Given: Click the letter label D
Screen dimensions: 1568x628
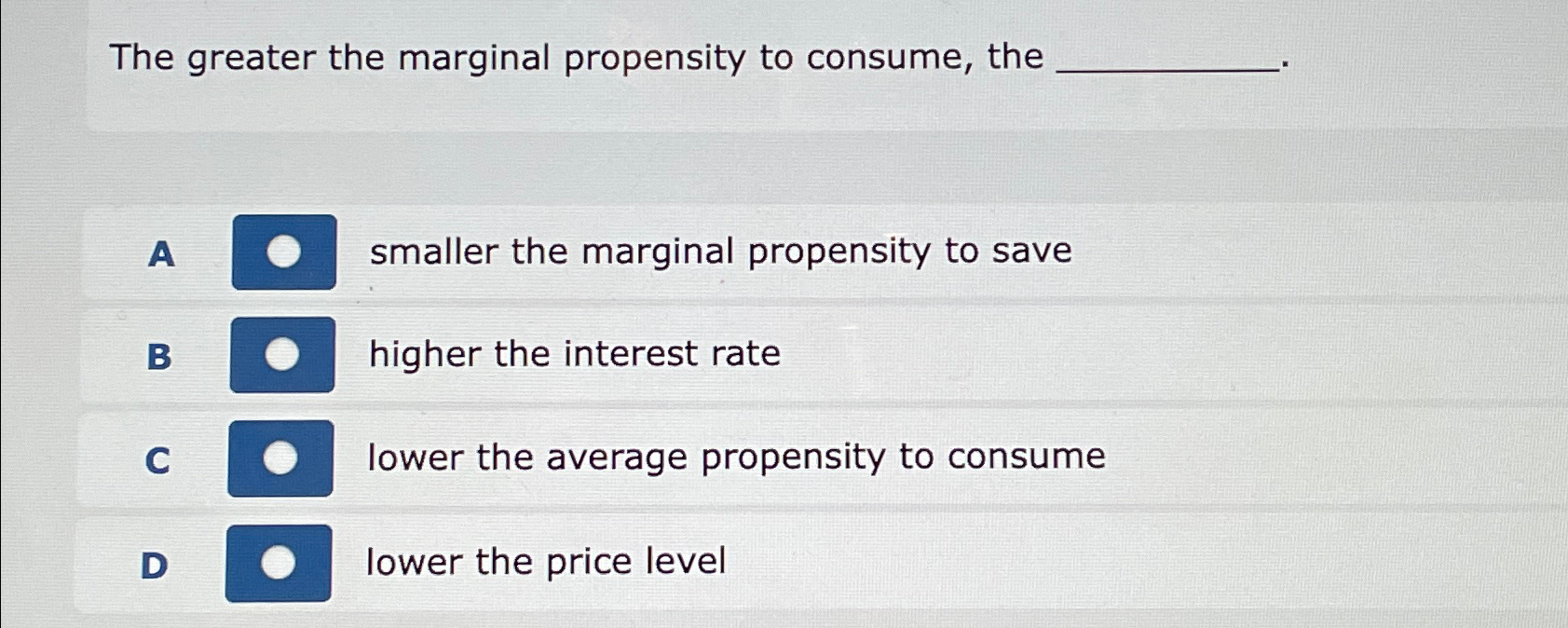Looking at the screenshot, I should pos(157,564).
